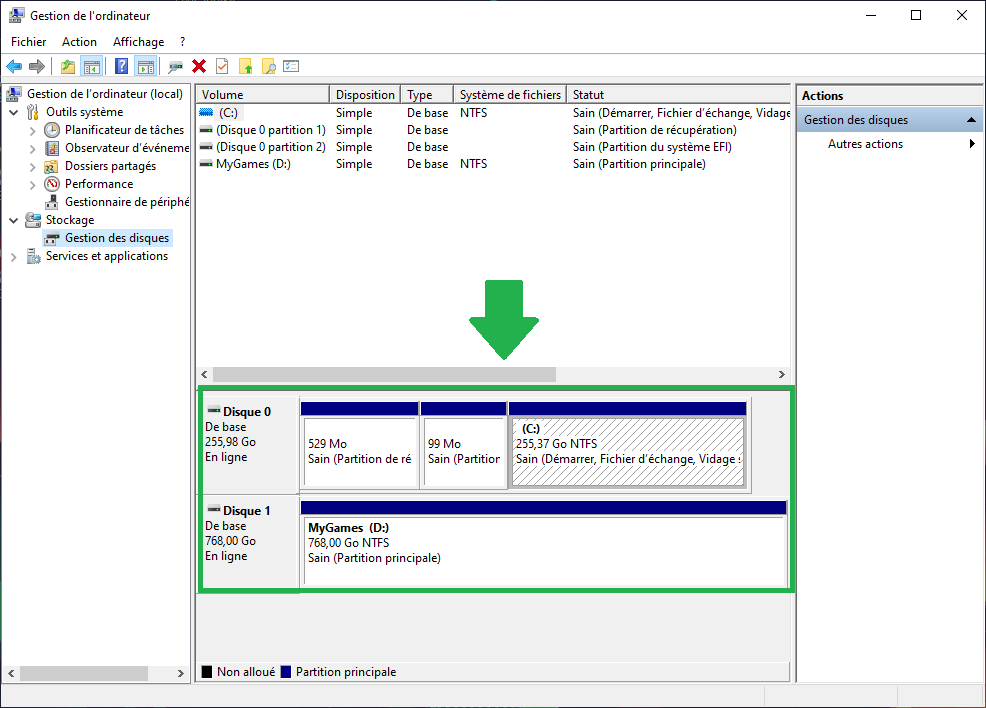This screenshot has height=708, width=986.
Task: Click the grey Forward arrow in the toolbar
Action: [37, 66]
